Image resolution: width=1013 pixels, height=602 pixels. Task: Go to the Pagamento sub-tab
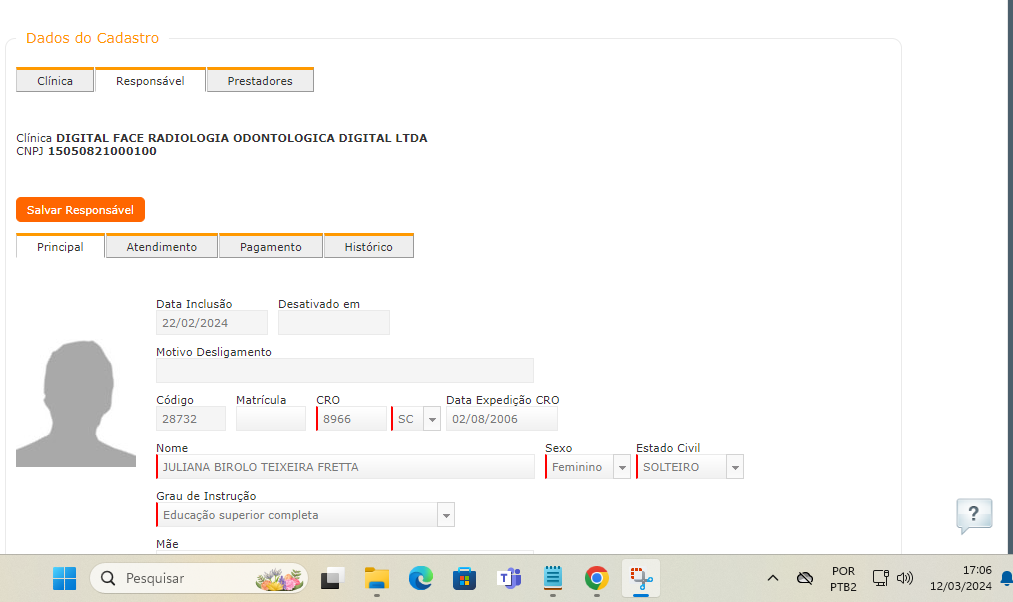(x=271, y=246)
